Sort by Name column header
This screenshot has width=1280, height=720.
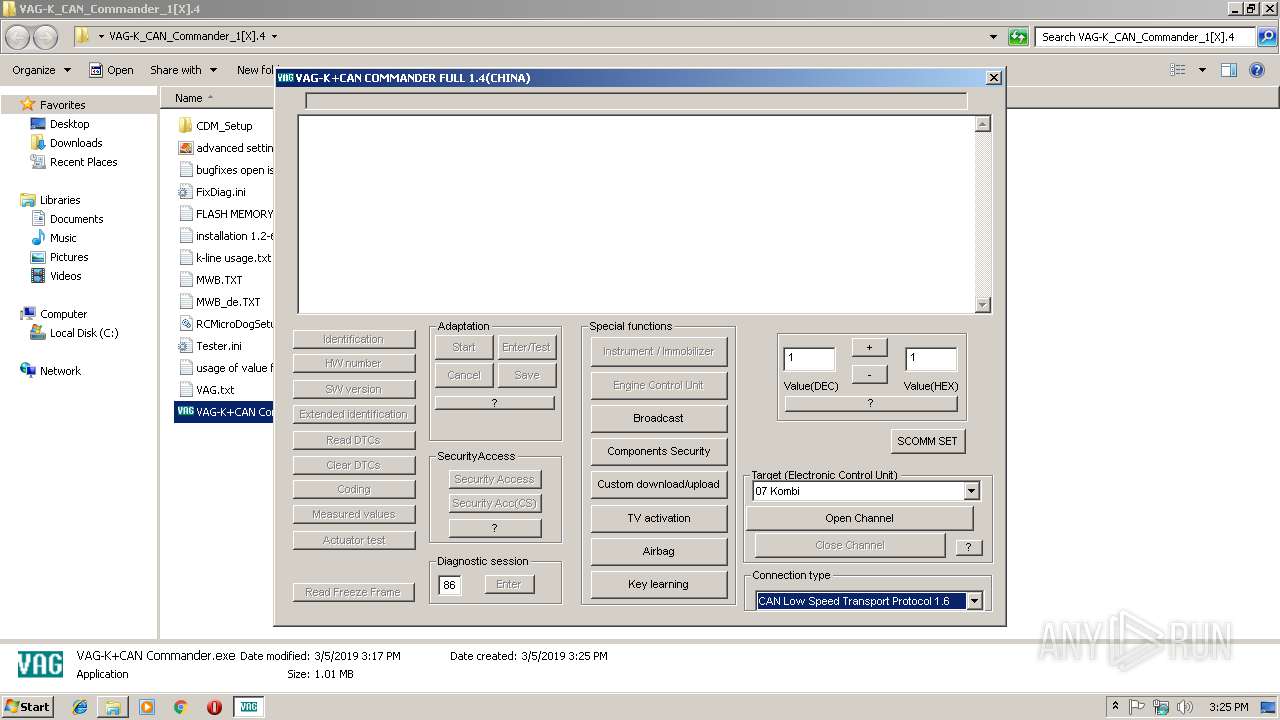click(189, 98)
